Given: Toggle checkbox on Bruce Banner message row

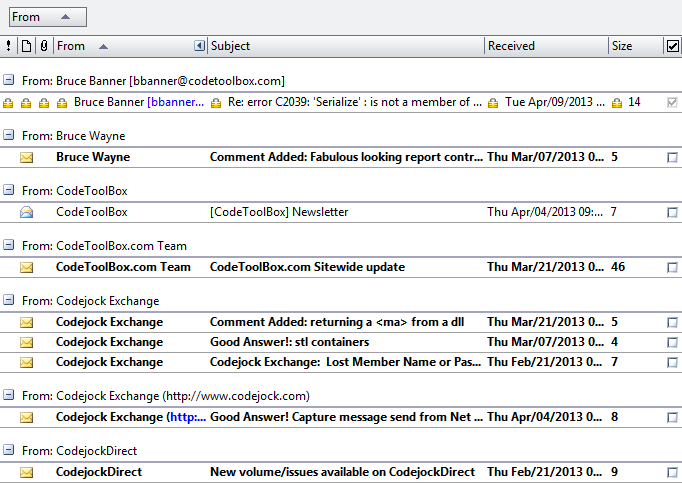Looking at the screenshot, I should (672, 103).
